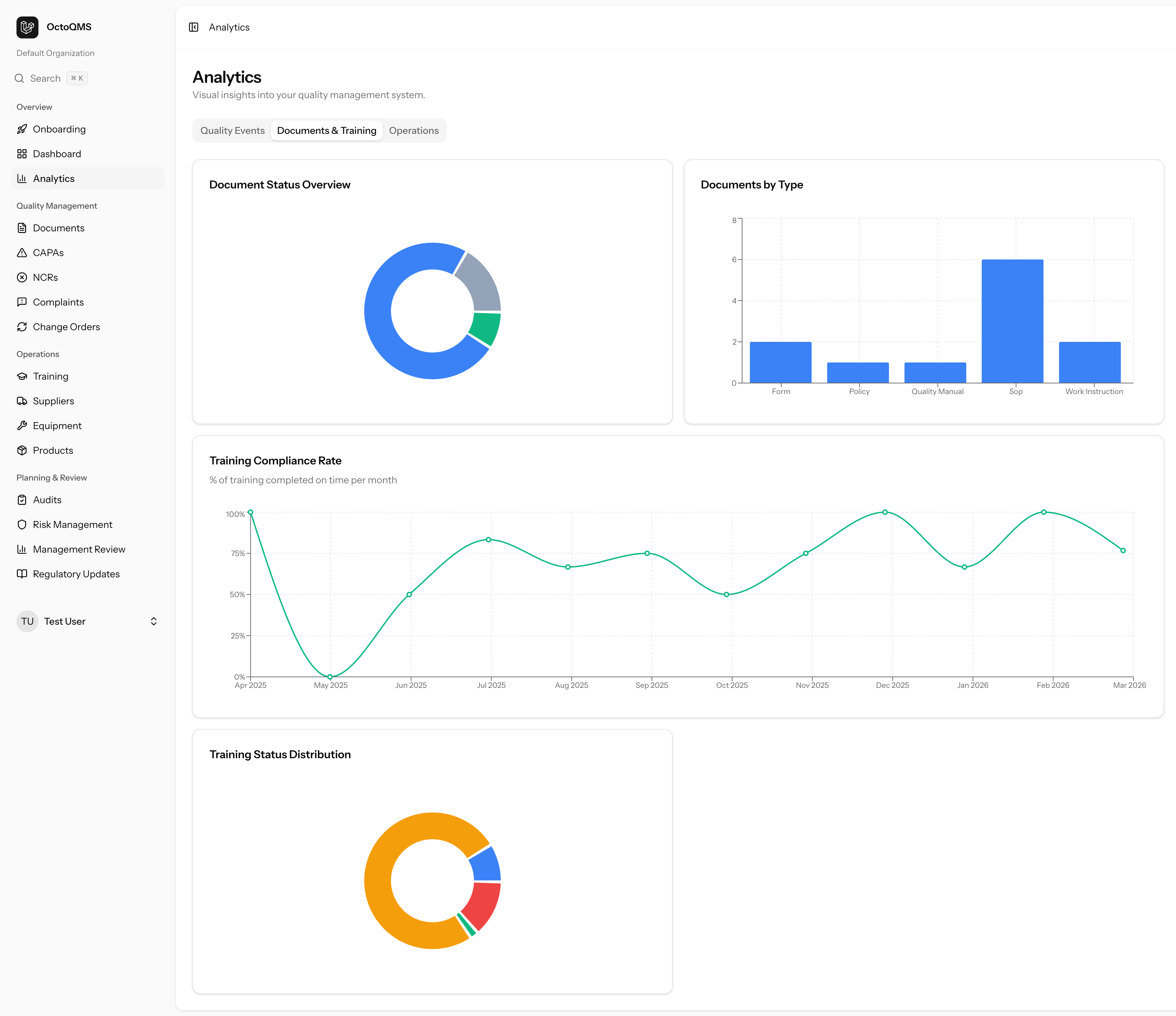Click the May 2025 data point at 0%
The height and width of the screenshot is (1016, 1176).
[x=330, y=677]
